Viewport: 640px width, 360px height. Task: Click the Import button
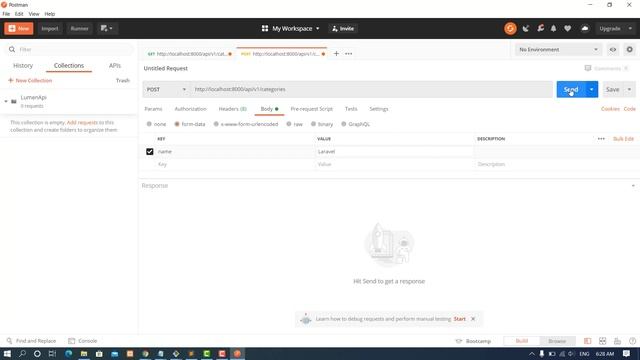(x=50, y=29)
